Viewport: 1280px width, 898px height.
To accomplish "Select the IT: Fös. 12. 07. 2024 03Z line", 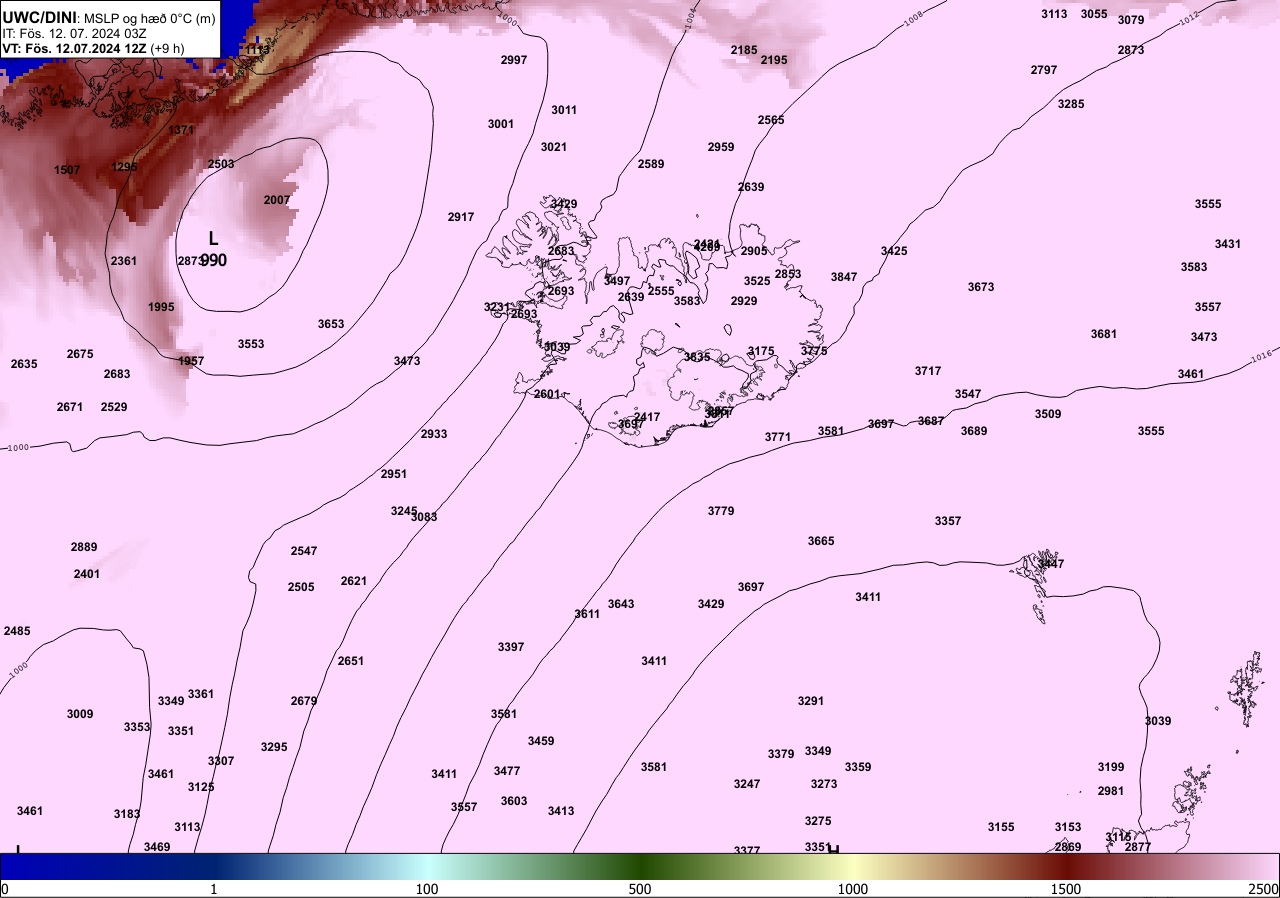I will coord(75,33).
